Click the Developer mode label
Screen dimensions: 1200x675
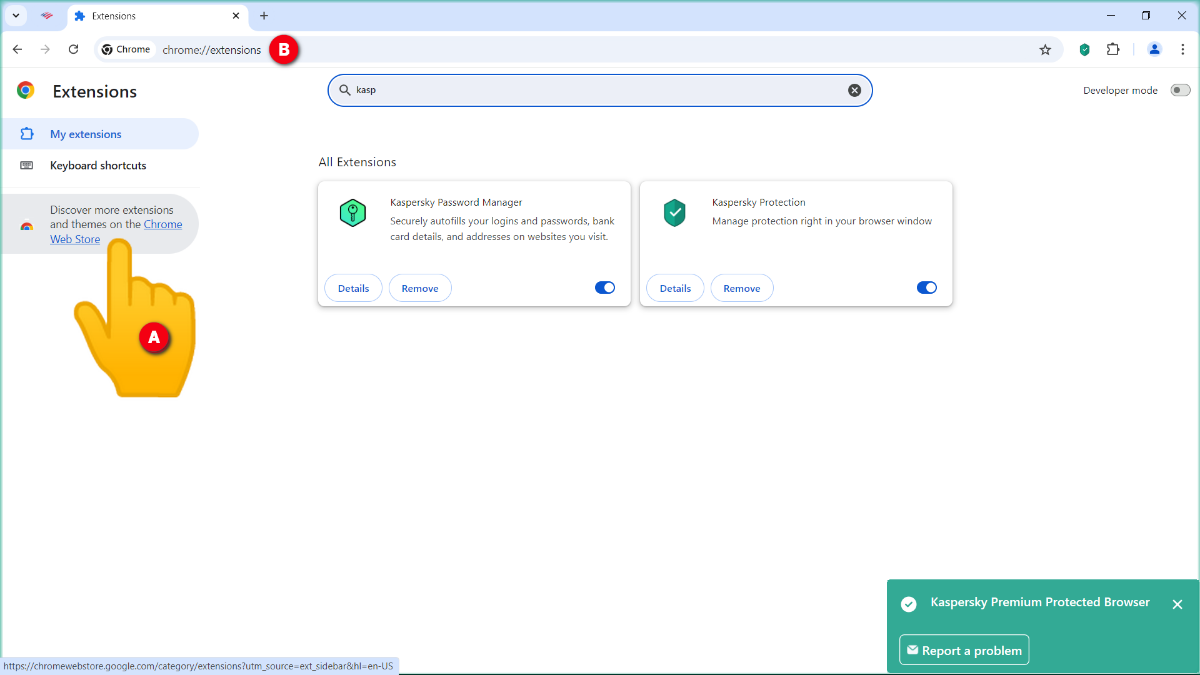[x=1120, y=90]
